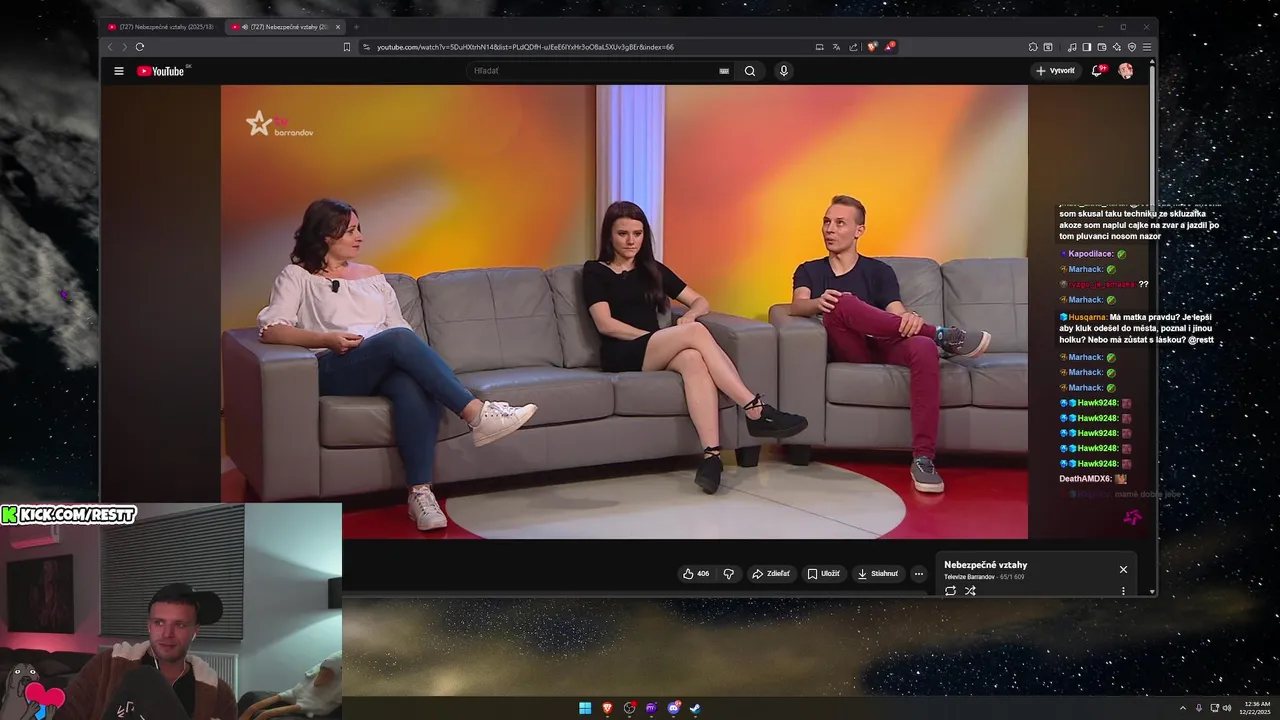Click the browser page vertical scrollbar

[x=1153, y=325]
